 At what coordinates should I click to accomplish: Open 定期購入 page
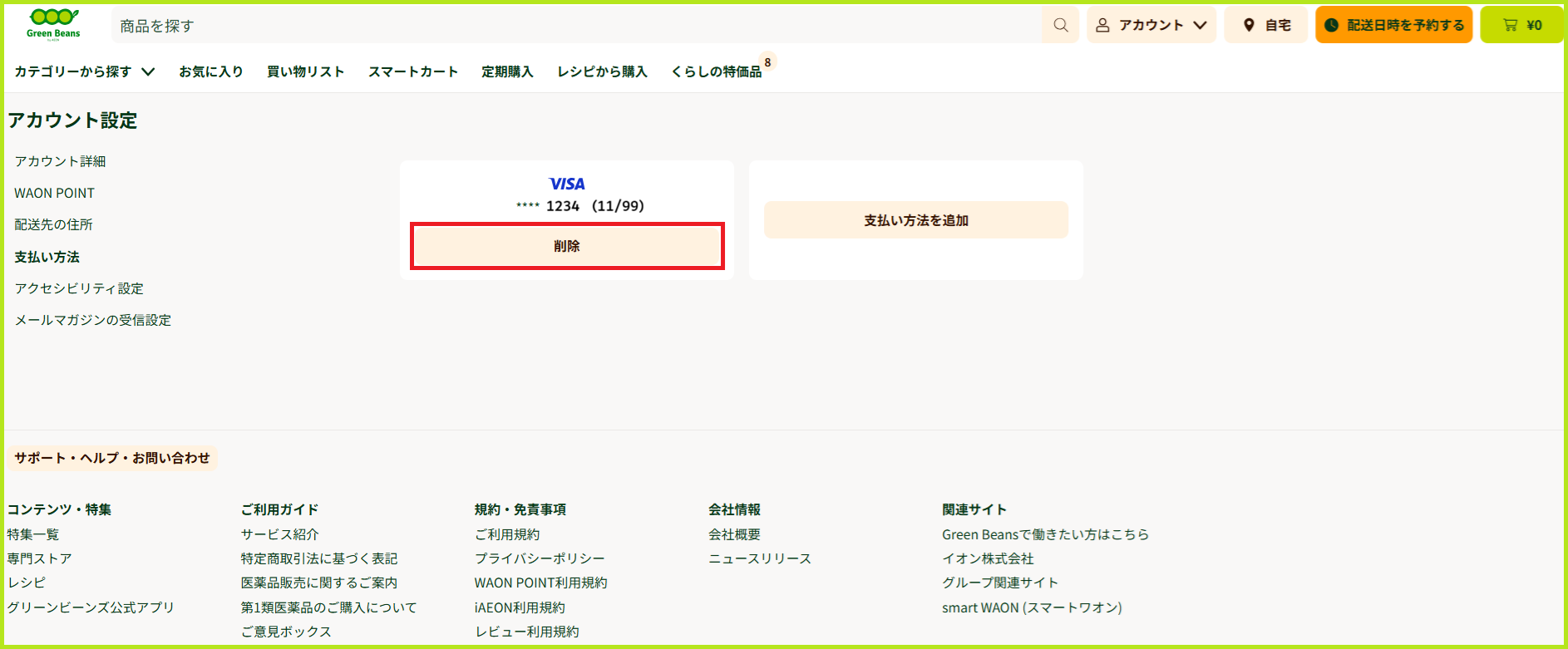[507, 71]
